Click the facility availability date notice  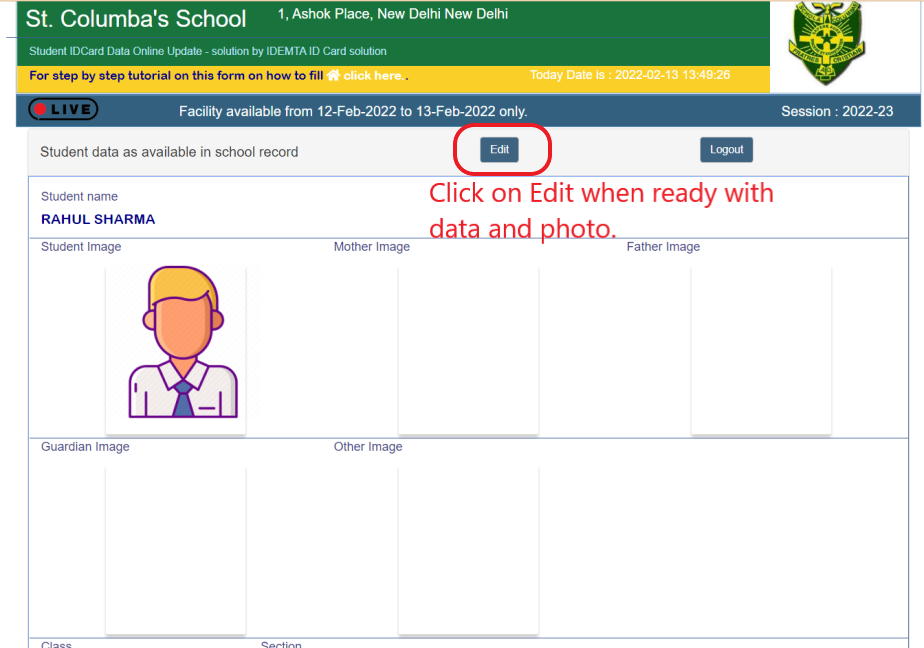coord(353,112)
